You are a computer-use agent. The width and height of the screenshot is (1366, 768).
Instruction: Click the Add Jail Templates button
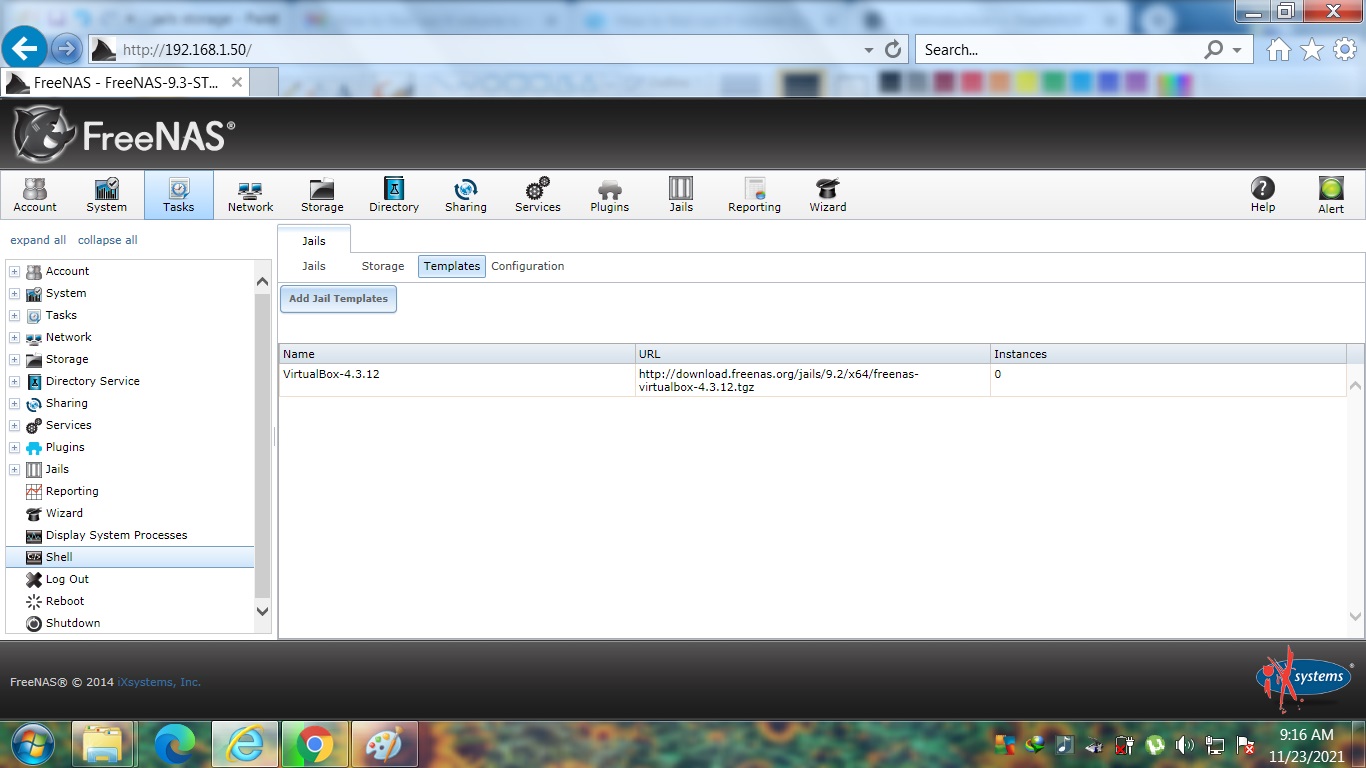click(x=338, y=299)
